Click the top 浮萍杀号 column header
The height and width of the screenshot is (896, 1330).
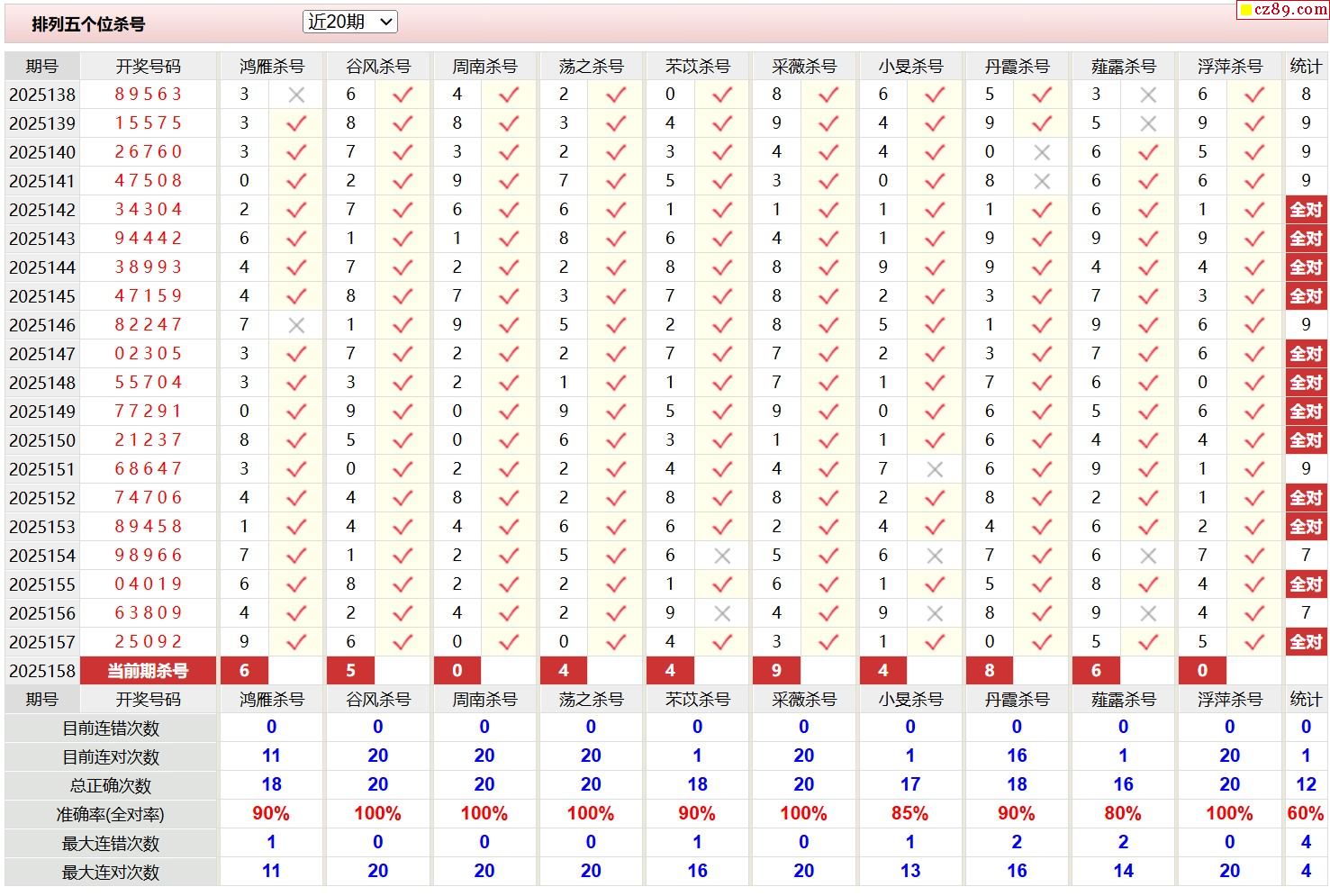click(1230, 67)
